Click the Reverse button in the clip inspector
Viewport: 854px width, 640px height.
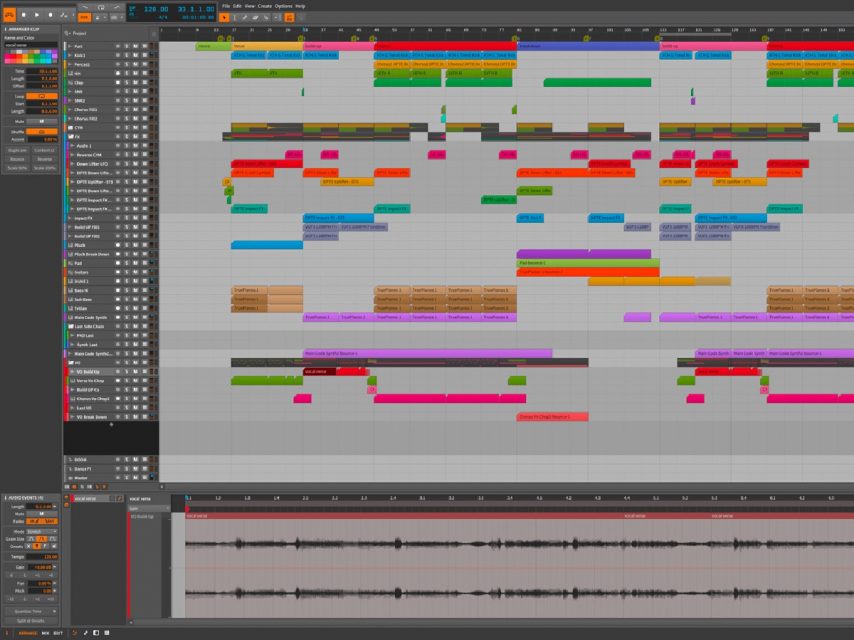45,159
